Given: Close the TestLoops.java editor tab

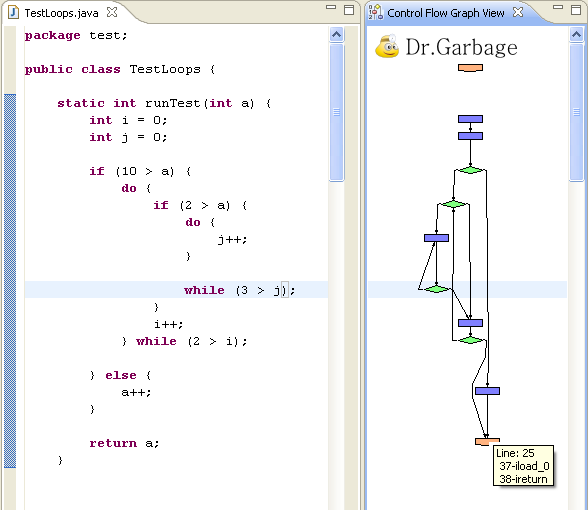Looking at the screenshot, I should (x=112, y=12).
